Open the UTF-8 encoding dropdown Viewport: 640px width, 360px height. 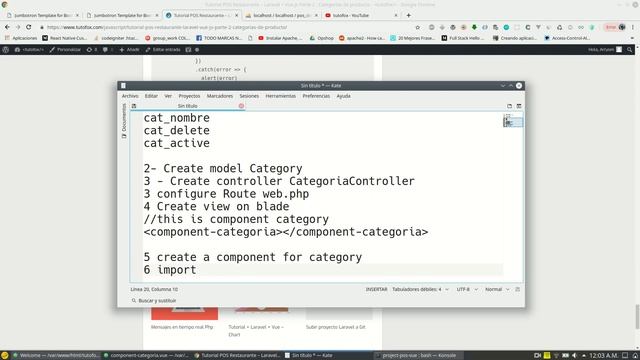[467, 289]
